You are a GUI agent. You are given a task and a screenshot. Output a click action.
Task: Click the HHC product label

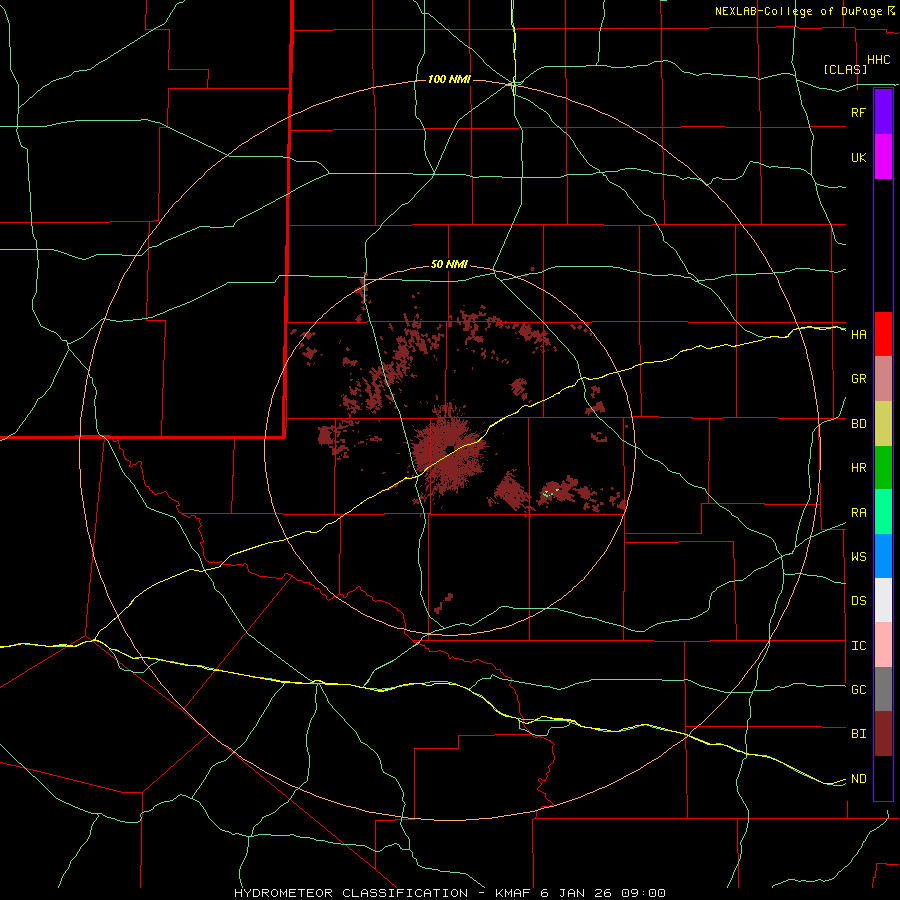(879, 60)
